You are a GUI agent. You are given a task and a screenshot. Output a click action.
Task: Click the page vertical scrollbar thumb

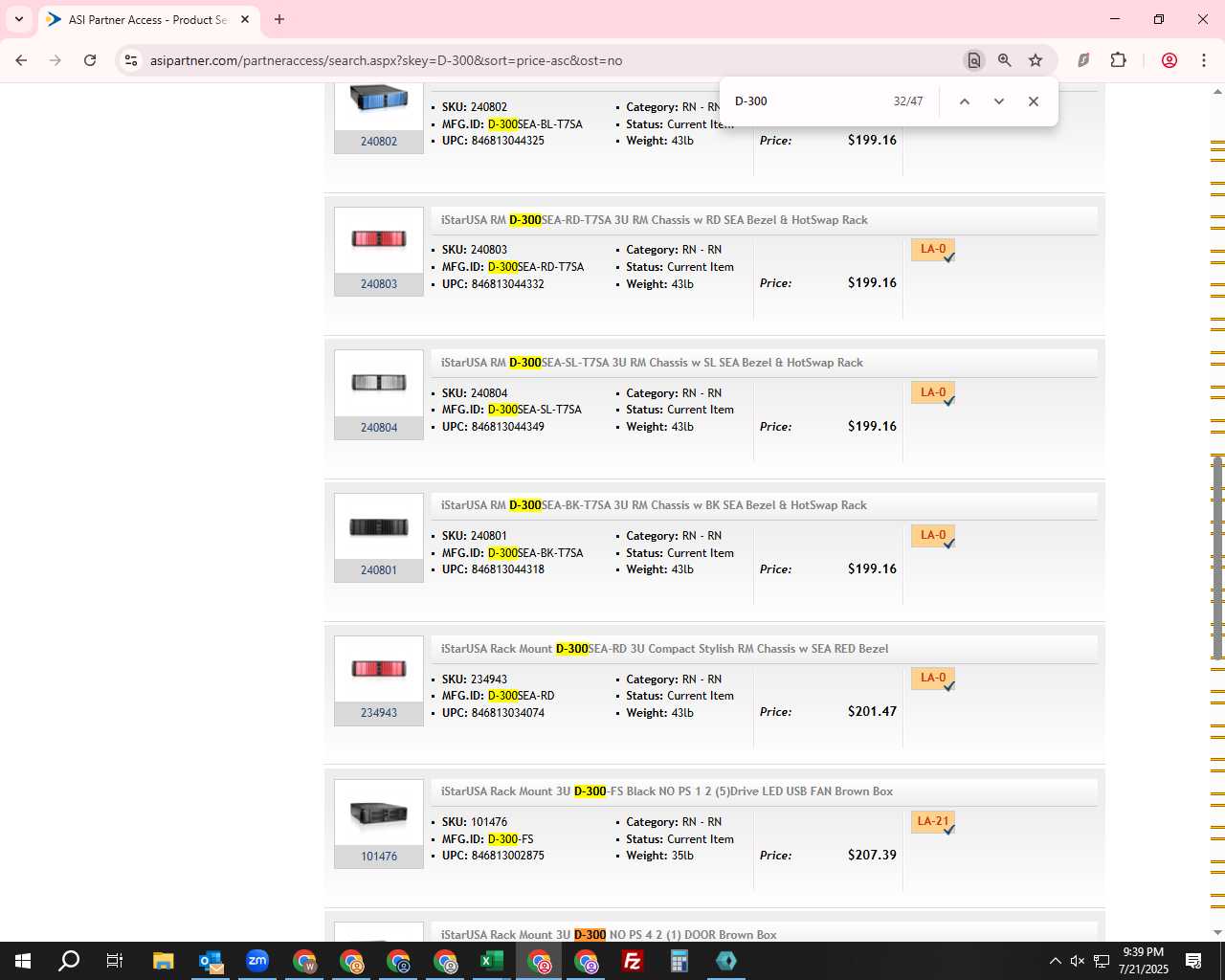1217,558
